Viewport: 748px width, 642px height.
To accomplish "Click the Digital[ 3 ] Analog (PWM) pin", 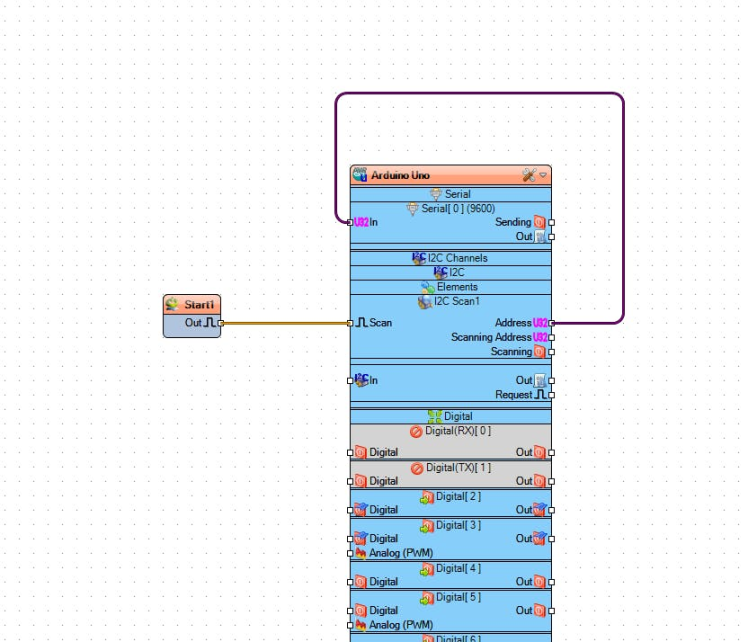I will 350,553.
